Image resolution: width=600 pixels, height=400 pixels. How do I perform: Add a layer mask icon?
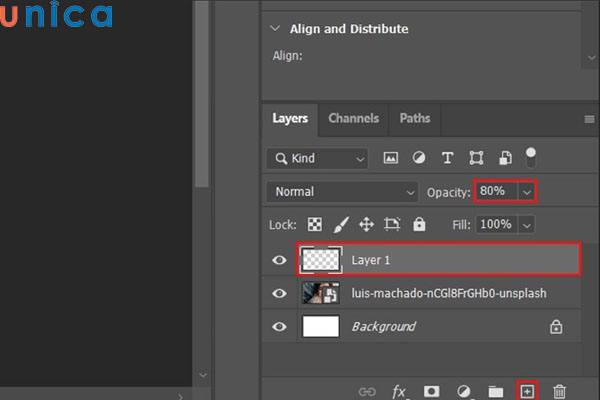pos(432,390)
